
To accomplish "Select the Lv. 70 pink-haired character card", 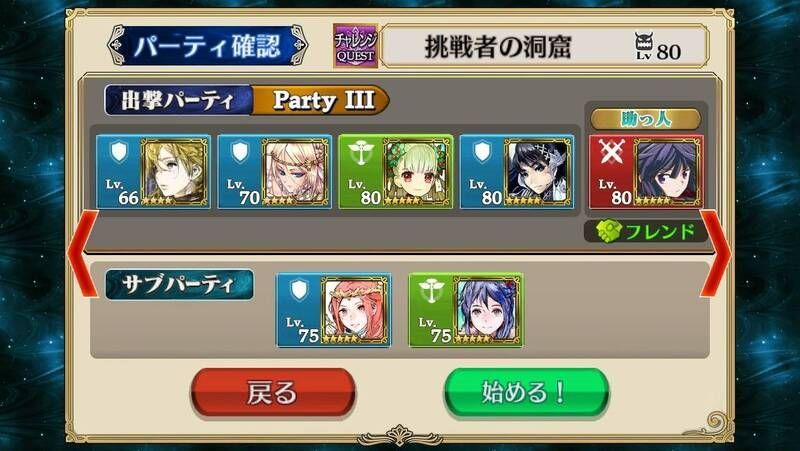I will click(x=274, y=171).
